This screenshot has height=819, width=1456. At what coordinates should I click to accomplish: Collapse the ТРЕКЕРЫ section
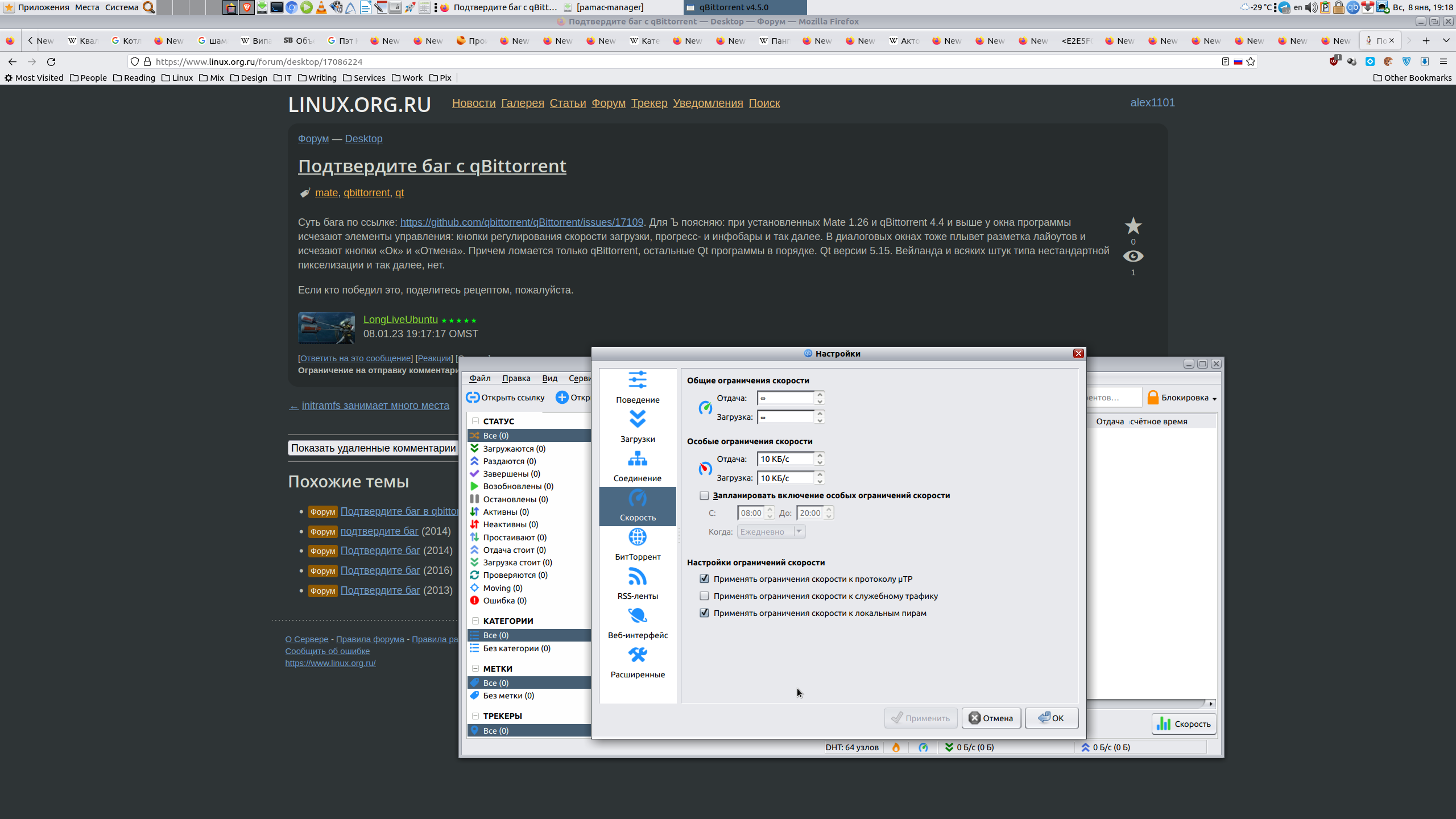tap(475, 715)
